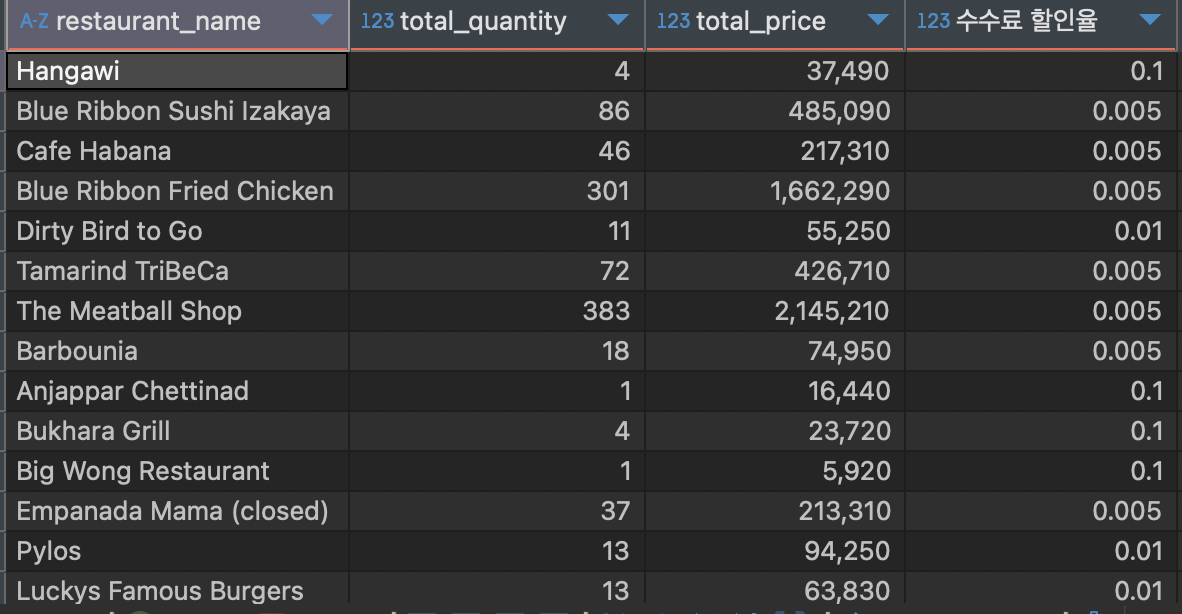This screenshot has height=614, width=1182.
Task: Select Blue Ribbon Fried Chicken cell
Action: click(x=177, y=191)
